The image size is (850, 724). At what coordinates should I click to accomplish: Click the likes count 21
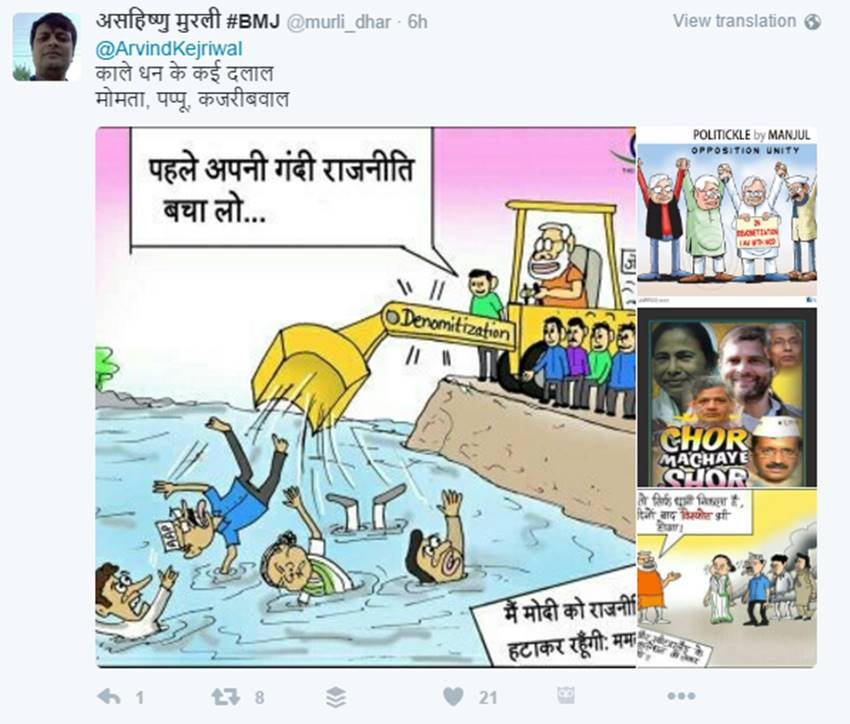click(x=488, y=697)
